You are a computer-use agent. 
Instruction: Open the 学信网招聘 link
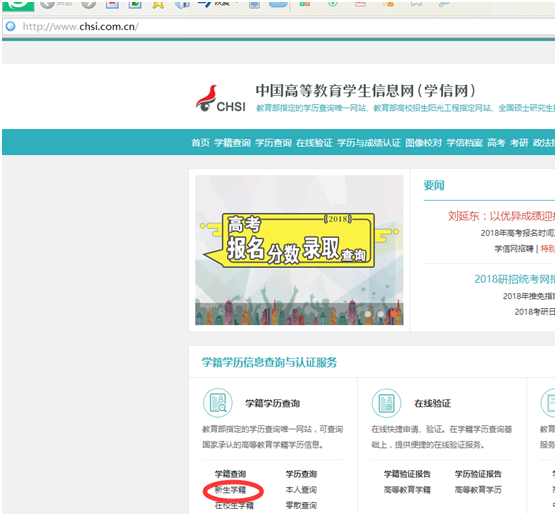pyautogui.click(x=514, y=249)
